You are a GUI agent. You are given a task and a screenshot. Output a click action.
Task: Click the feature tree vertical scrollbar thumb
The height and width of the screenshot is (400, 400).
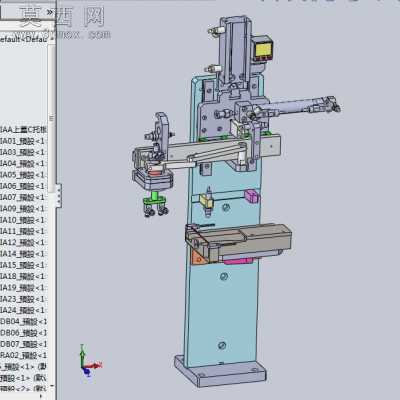(x=52, y=119)
